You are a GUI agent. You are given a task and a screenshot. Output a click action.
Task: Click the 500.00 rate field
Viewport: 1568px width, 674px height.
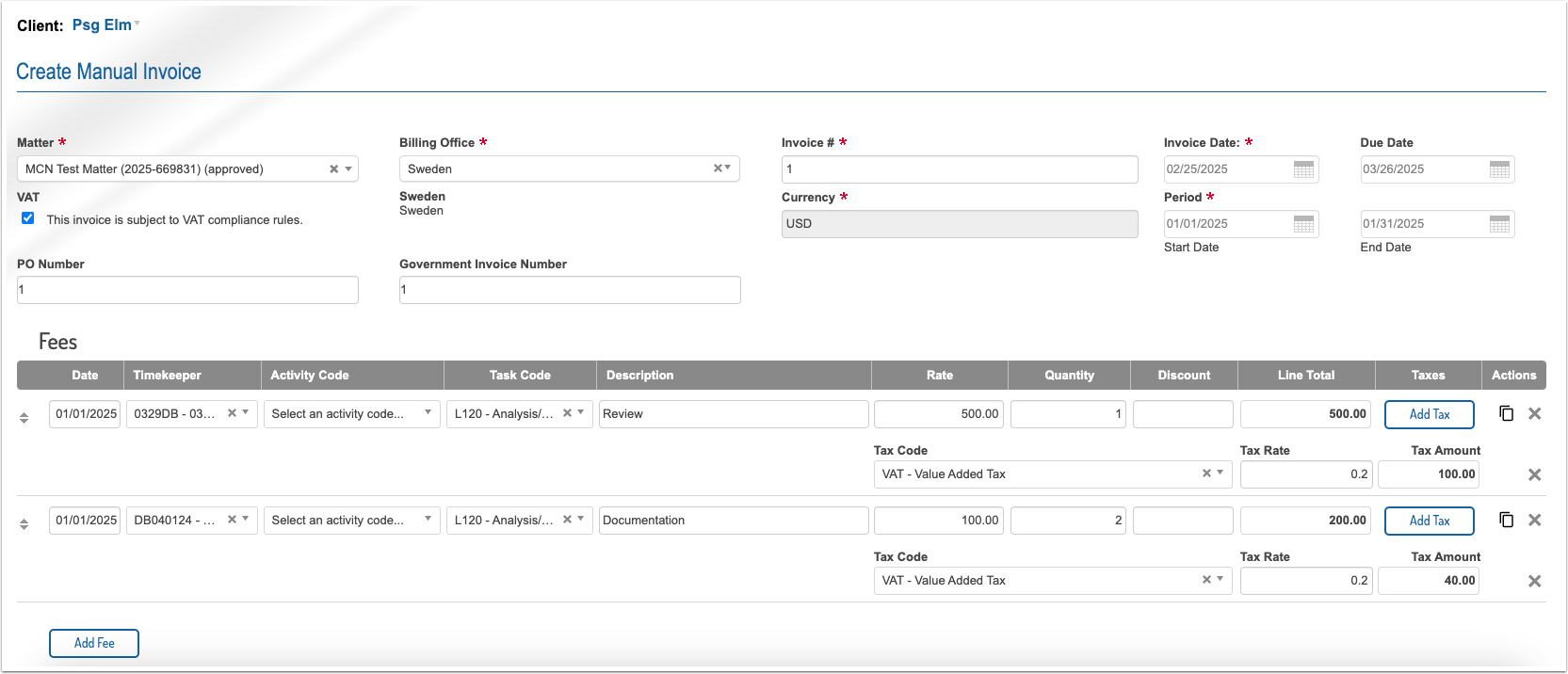coord(939,414)
